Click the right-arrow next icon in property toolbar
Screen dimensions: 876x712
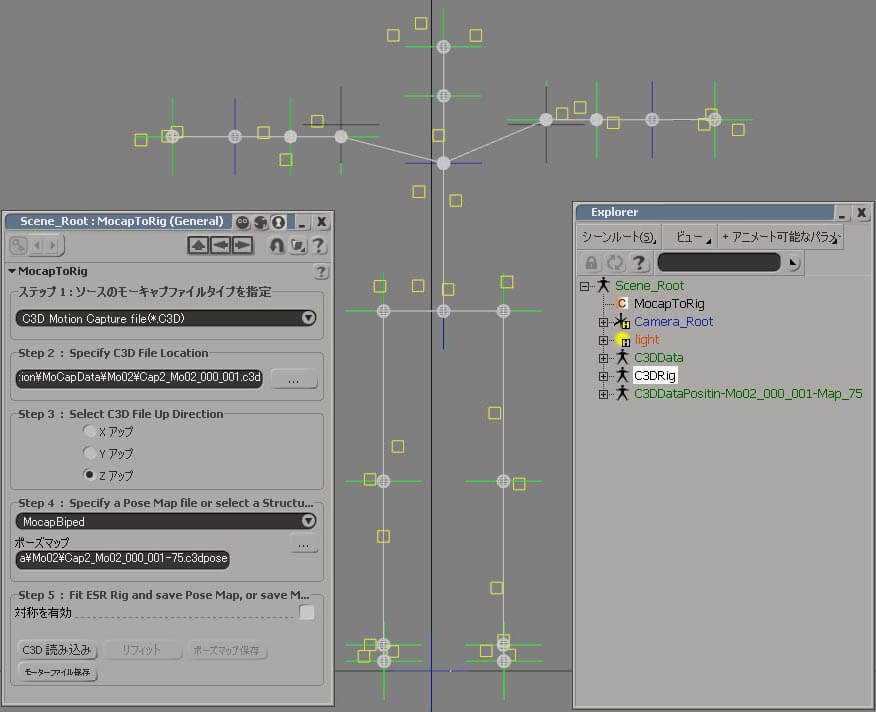click(242, 246)
